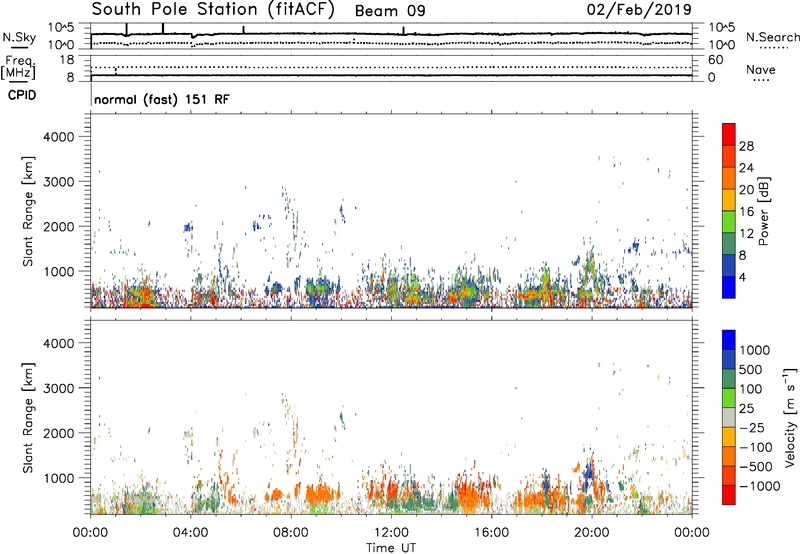The image size is (800, 554).
Task: Click the "16" power colorbar tick label
Action: click(x=746, y=211)
